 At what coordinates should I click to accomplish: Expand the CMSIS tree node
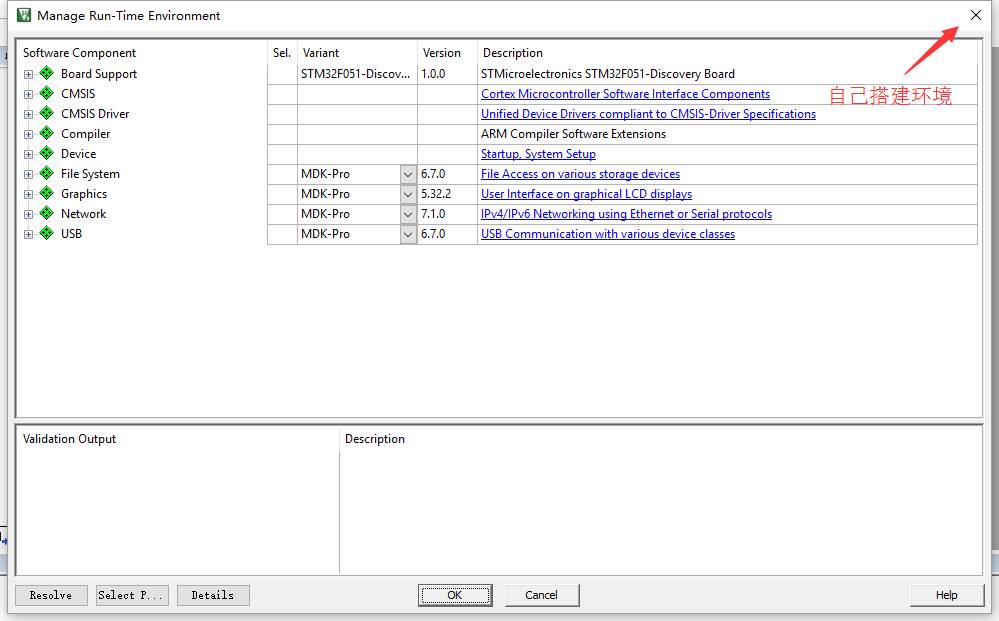(28, 94)
